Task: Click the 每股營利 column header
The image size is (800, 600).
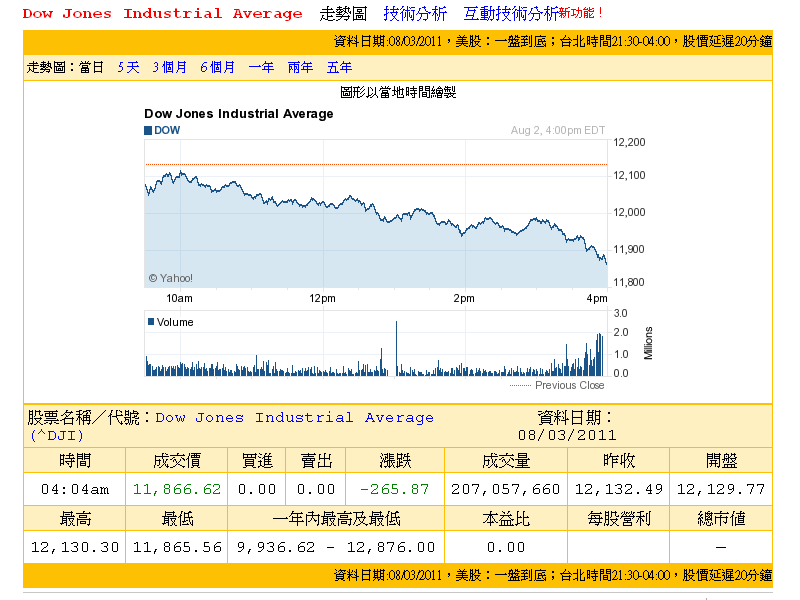Action: coord(618,519)
